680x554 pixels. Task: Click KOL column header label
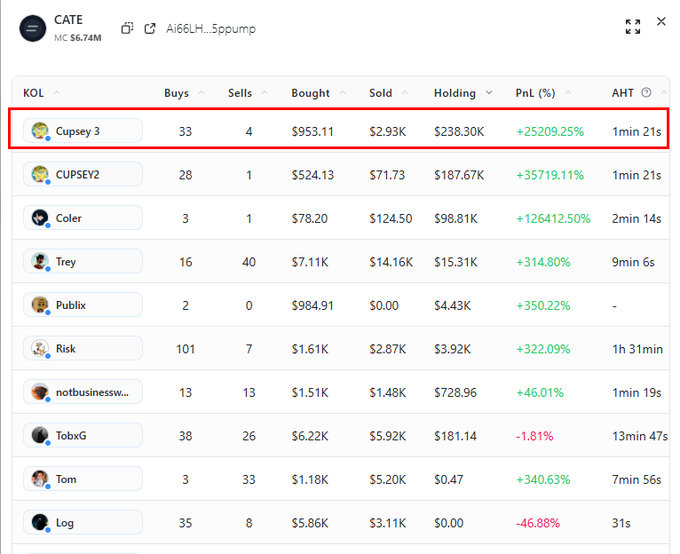coord(33,93)
